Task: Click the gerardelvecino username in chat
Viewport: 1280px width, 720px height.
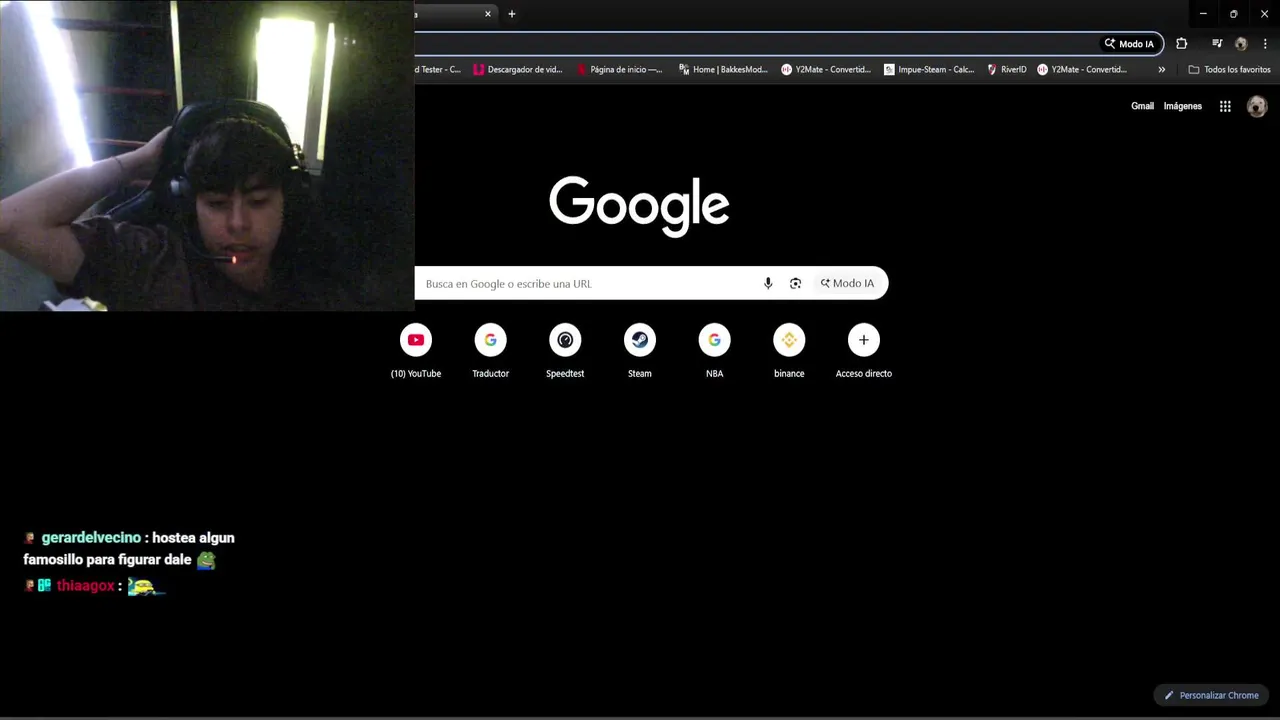Action: (x=91, y=538)
